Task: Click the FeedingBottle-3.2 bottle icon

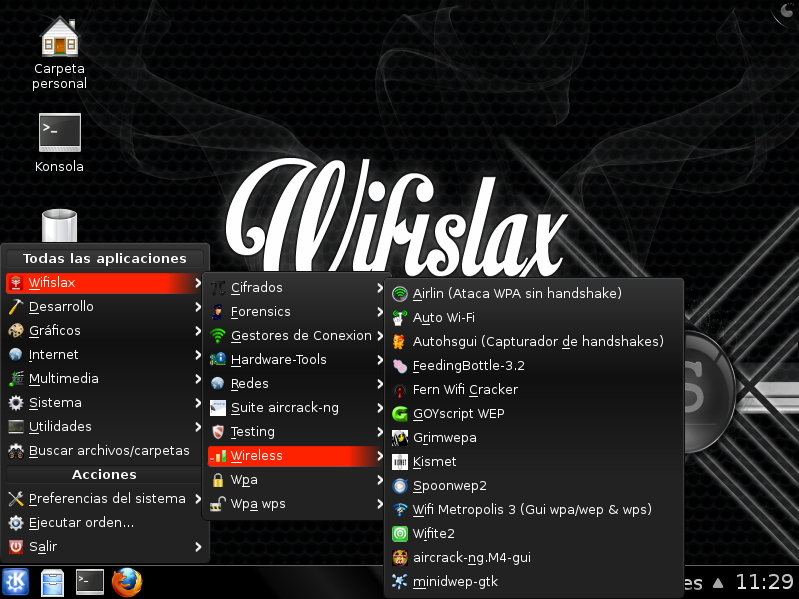Action: 400,366
